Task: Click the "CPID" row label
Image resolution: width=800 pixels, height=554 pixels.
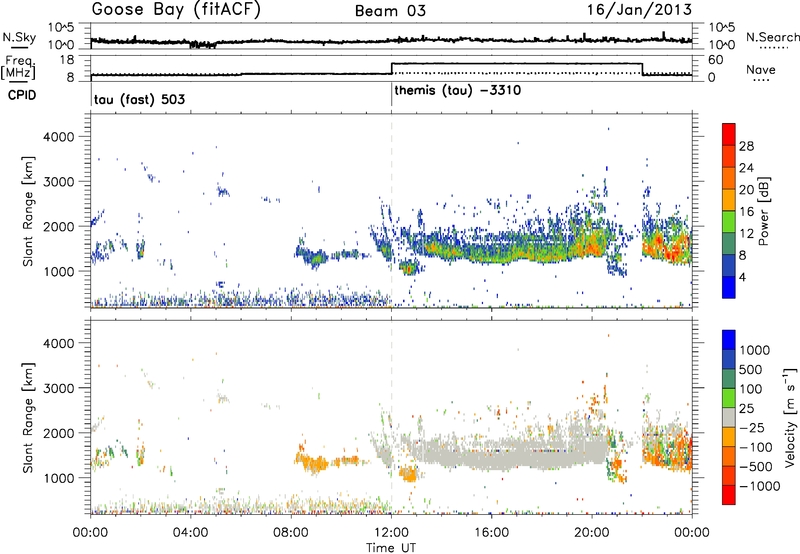Action: point(22,95)
